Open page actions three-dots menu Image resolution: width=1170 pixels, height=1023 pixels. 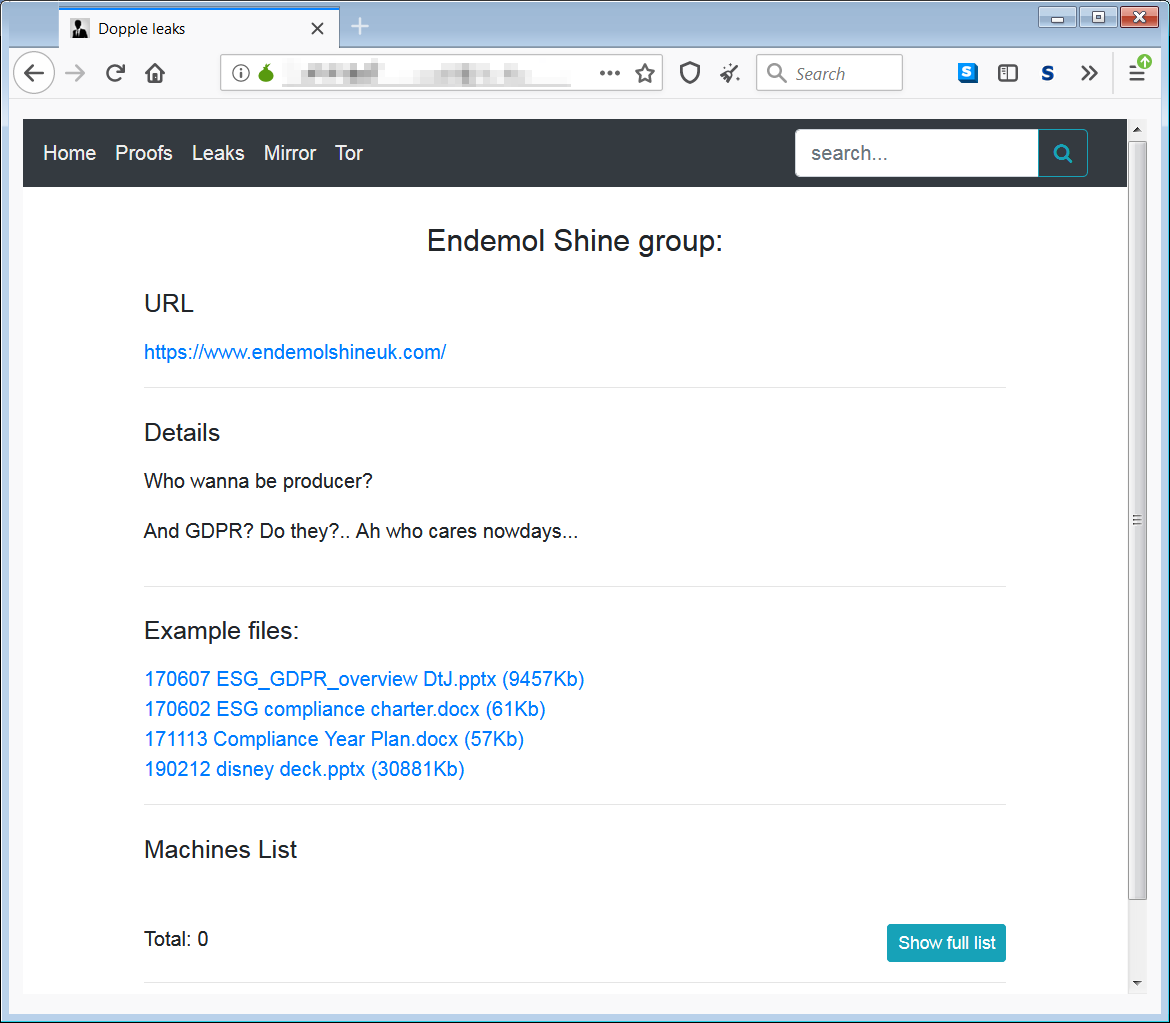coord(610,73)
